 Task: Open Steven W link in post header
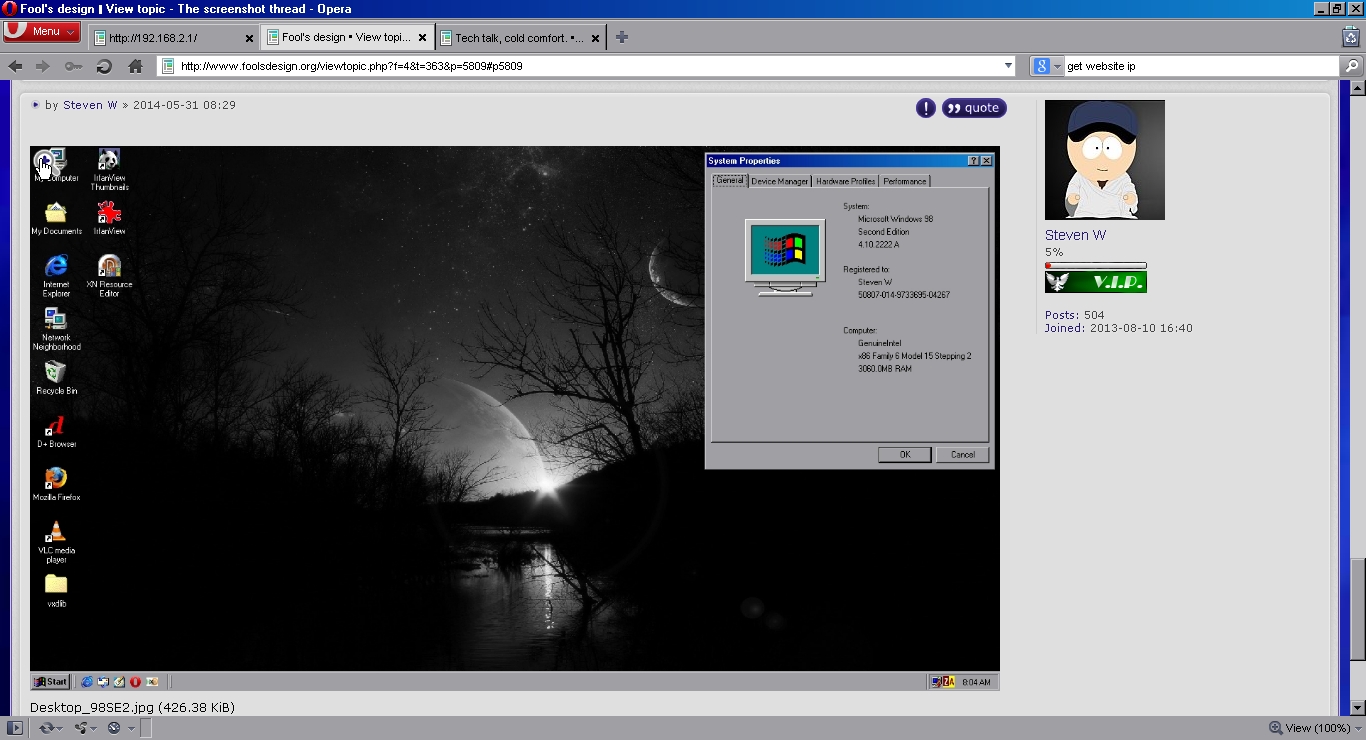click(90, 105)
